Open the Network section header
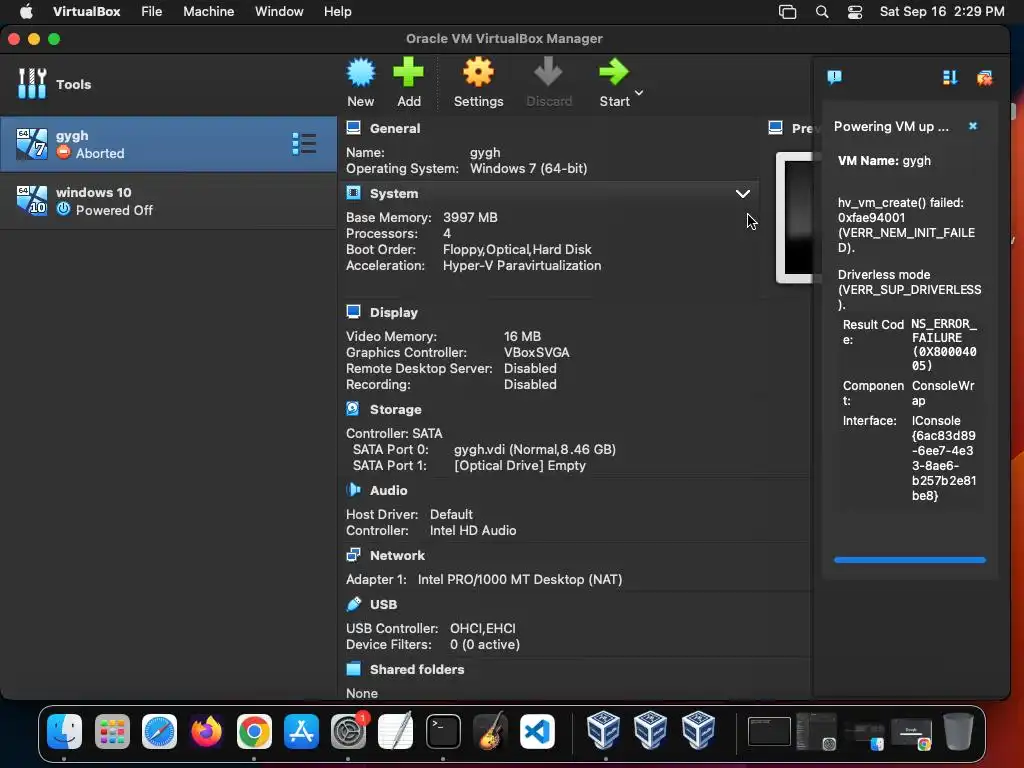 tap(397, 556)
